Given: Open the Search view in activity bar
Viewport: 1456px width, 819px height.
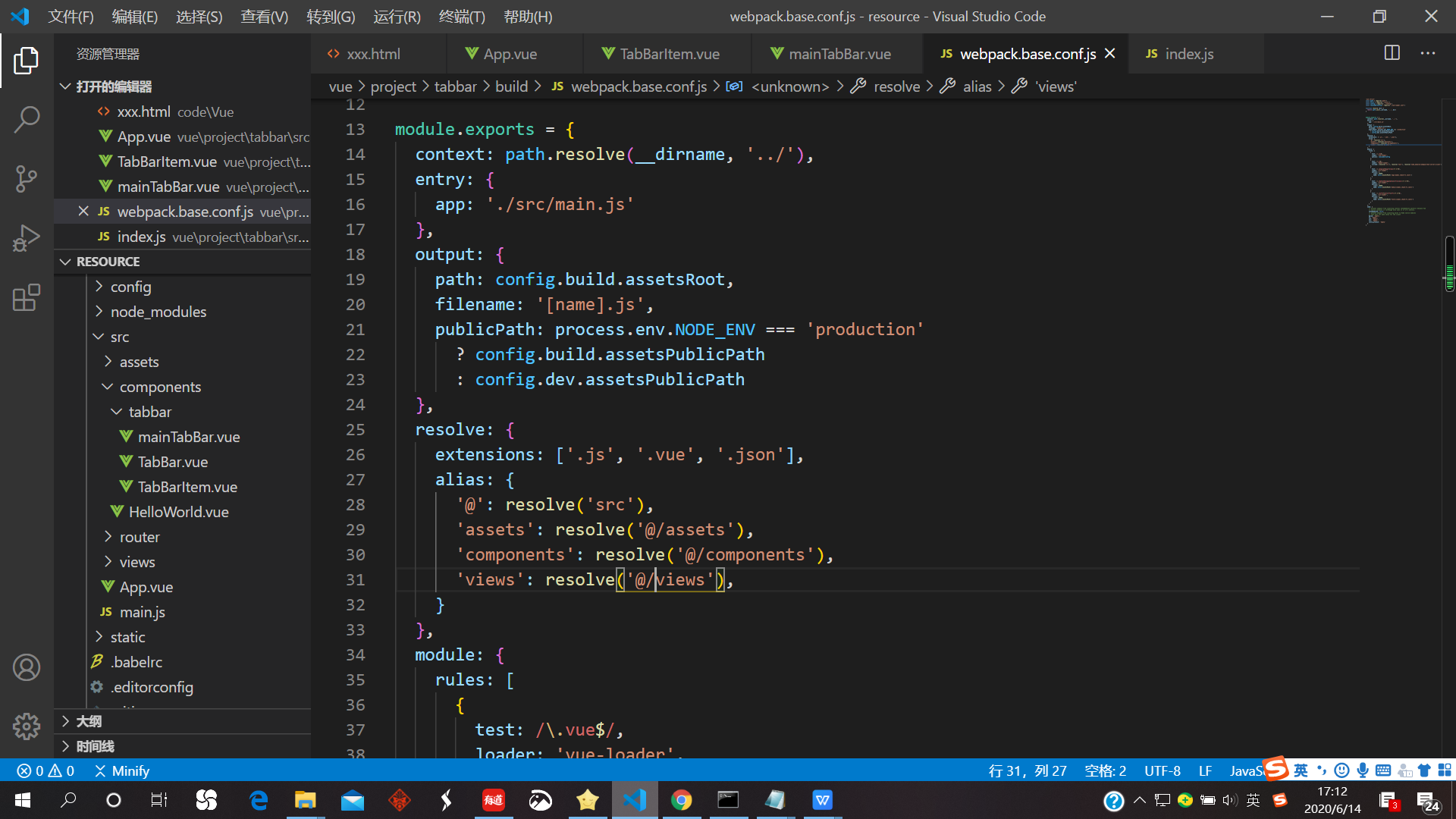Looking at the screenshot, I should 27,120.
